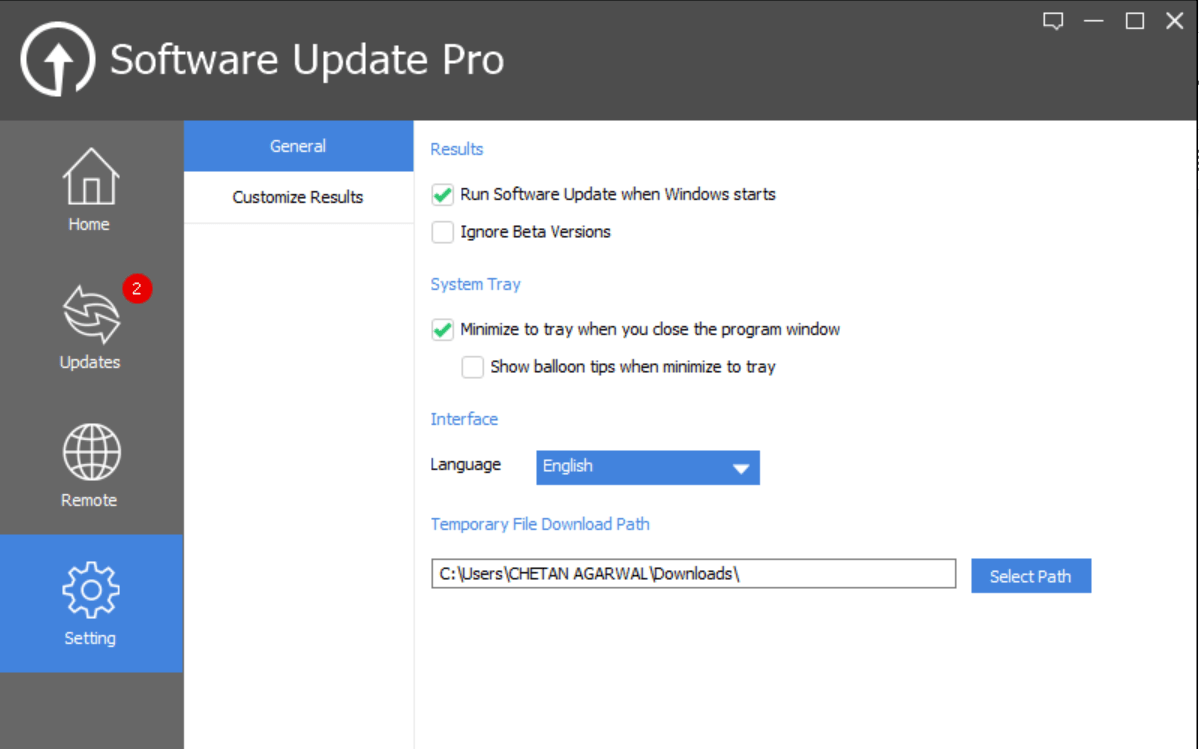Close the Software Update Pro window
Viewport: 1199px width, 749px height.
pyautogui.click(x=1175, y=21)
